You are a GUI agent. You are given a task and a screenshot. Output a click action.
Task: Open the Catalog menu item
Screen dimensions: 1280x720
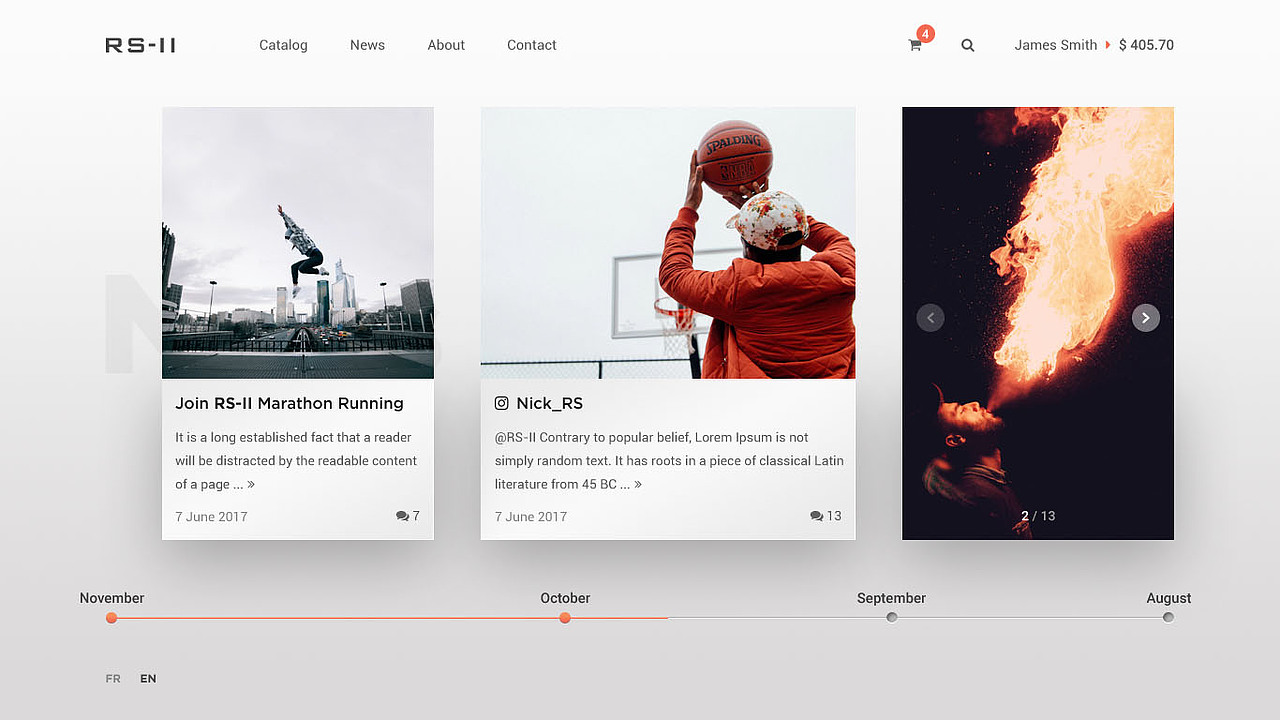283,45
